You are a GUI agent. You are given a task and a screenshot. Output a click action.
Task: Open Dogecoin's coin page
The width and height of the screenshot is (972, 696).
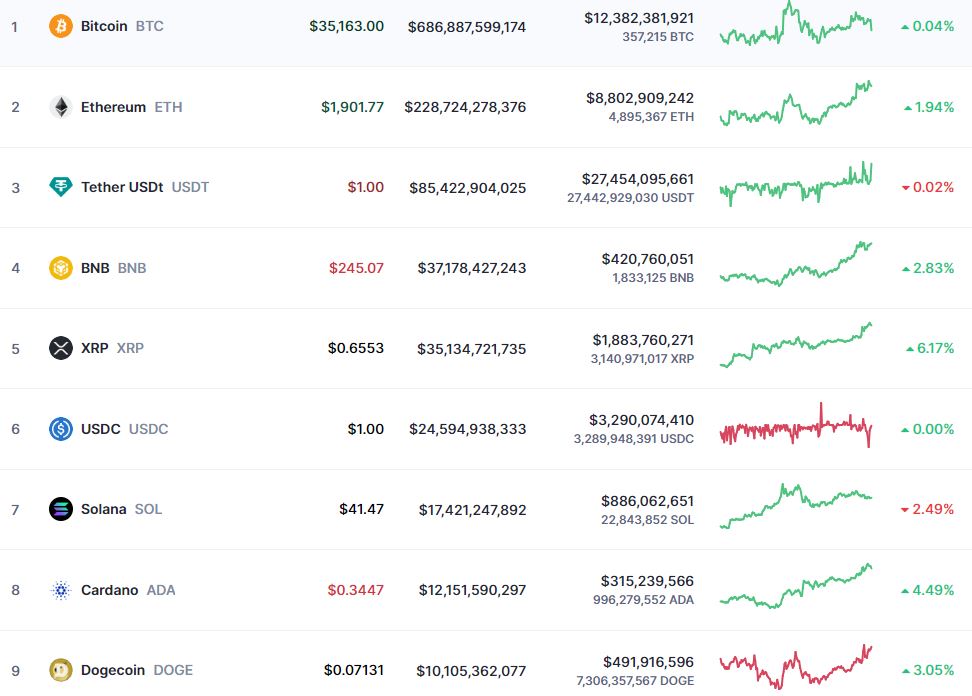tap(113, 670)
